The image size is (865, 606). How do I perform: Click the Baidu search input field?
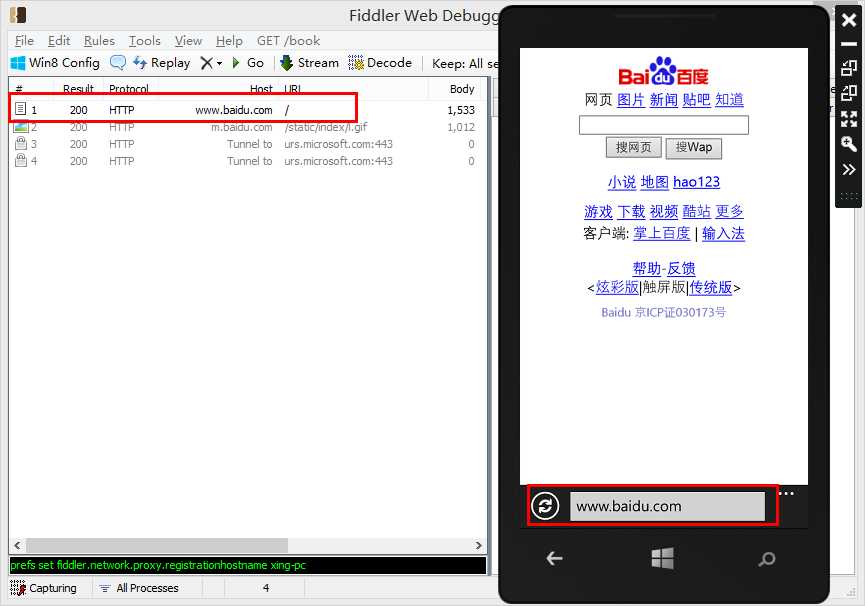pyautogui.click(x=664, y=125)
